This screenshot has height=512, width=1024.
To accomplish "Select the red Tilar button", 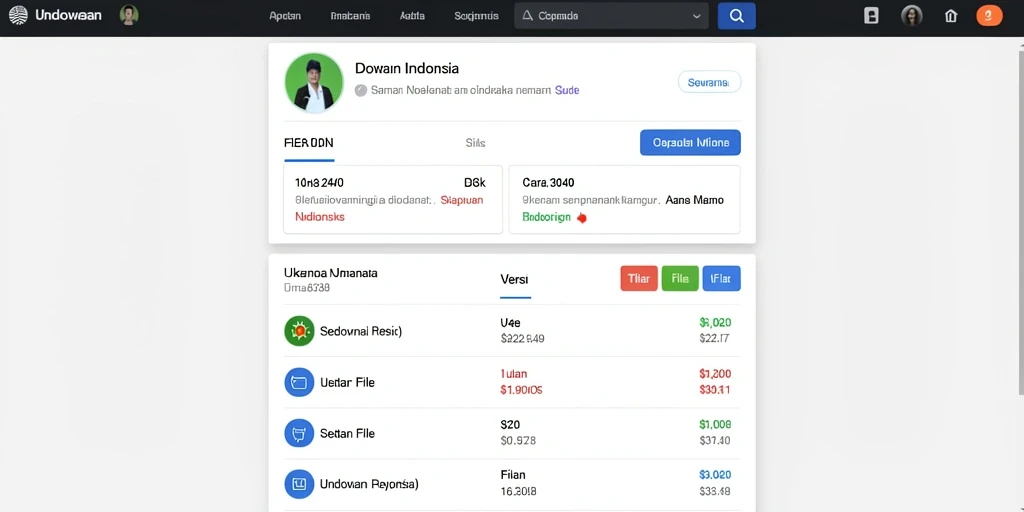I will click(639, 279).
